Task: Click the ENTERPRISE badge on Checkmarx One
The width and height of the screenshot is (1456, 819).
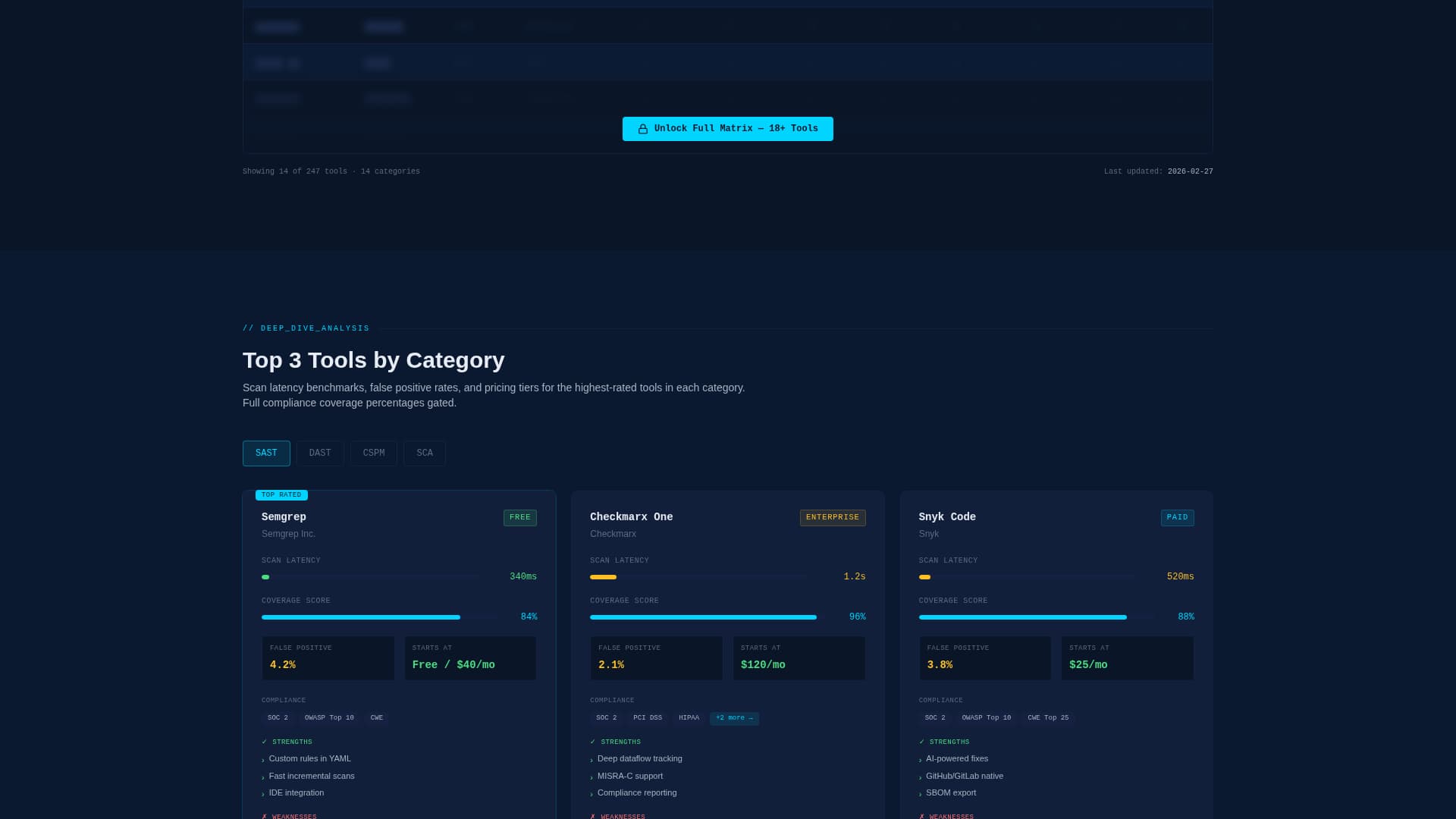Action: [x=833, y=518]
